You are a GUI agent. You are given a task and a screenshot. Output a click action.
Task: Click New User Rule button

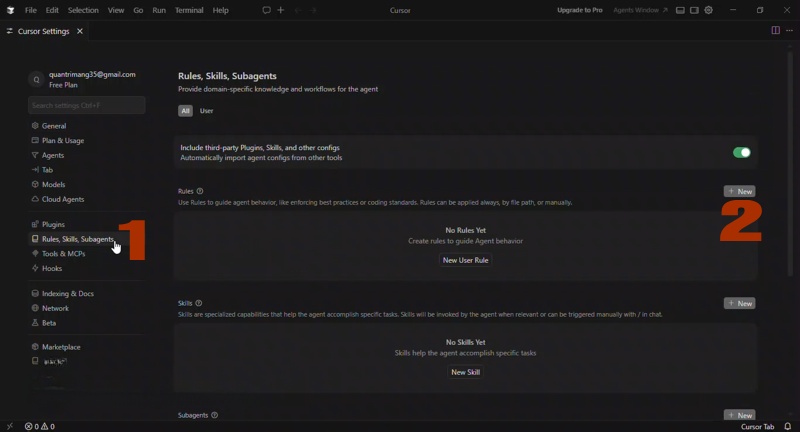[x=465, y=260]
